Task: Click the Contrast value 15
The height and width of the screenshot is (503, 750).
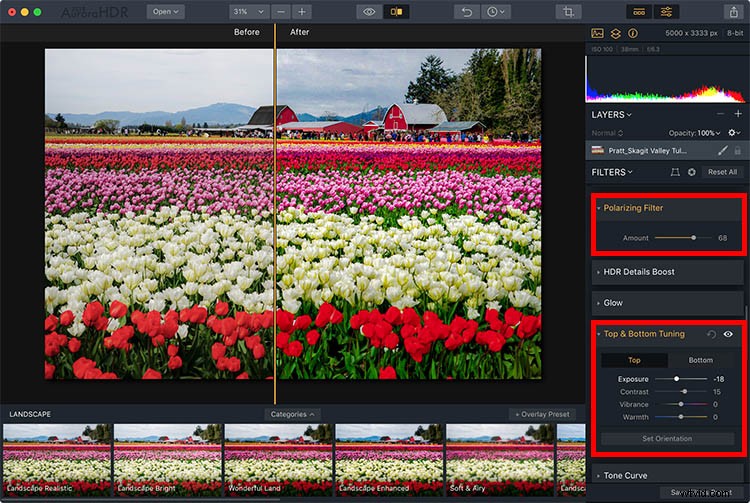Action: point(717,392)
